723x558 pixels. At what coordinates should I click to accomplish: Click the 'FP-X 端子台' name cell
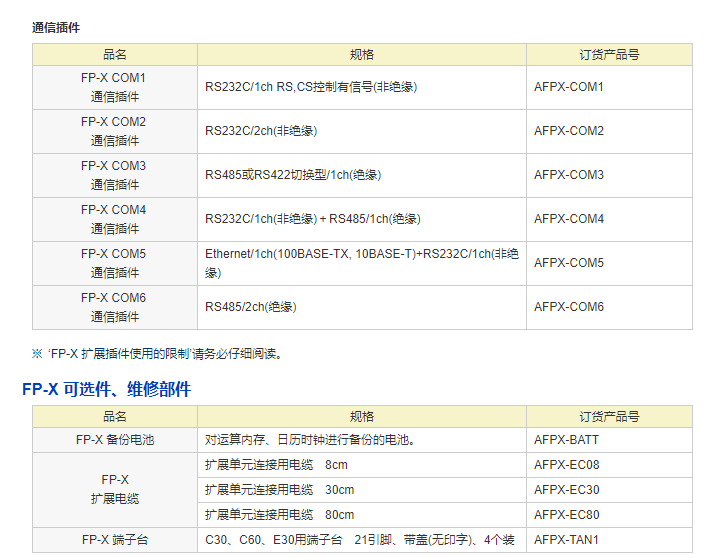click(115, 540)
